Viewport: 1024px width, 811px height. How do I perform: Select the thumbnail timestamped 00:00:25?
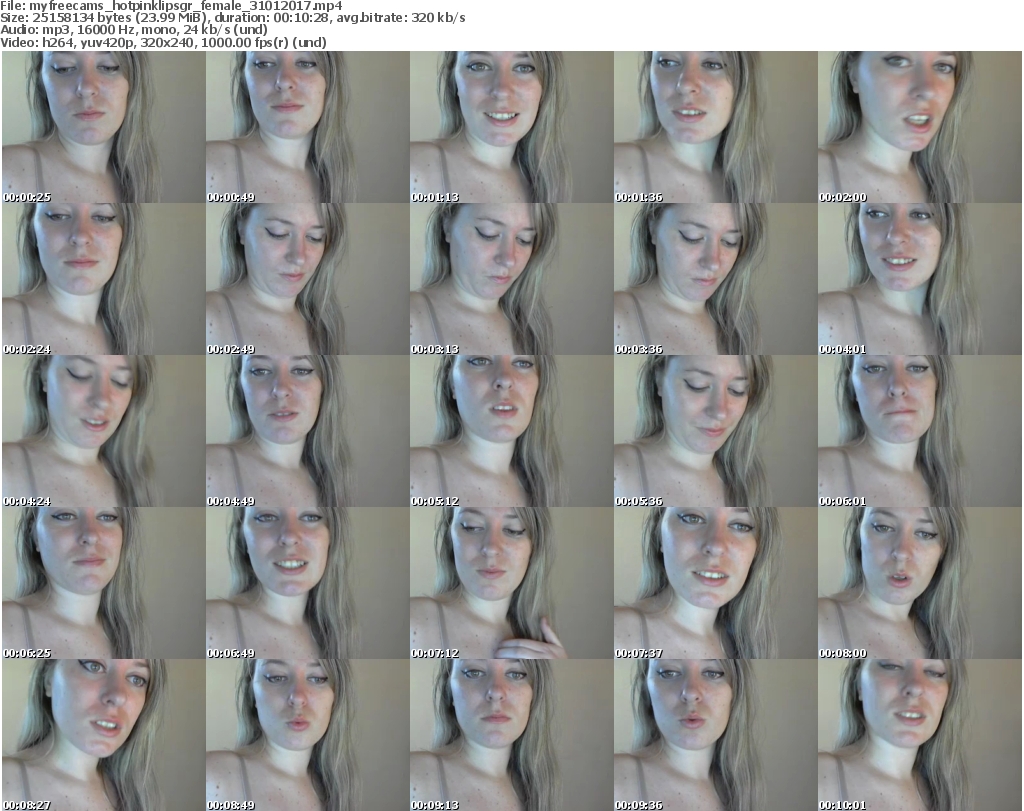(x=104, y=127)
